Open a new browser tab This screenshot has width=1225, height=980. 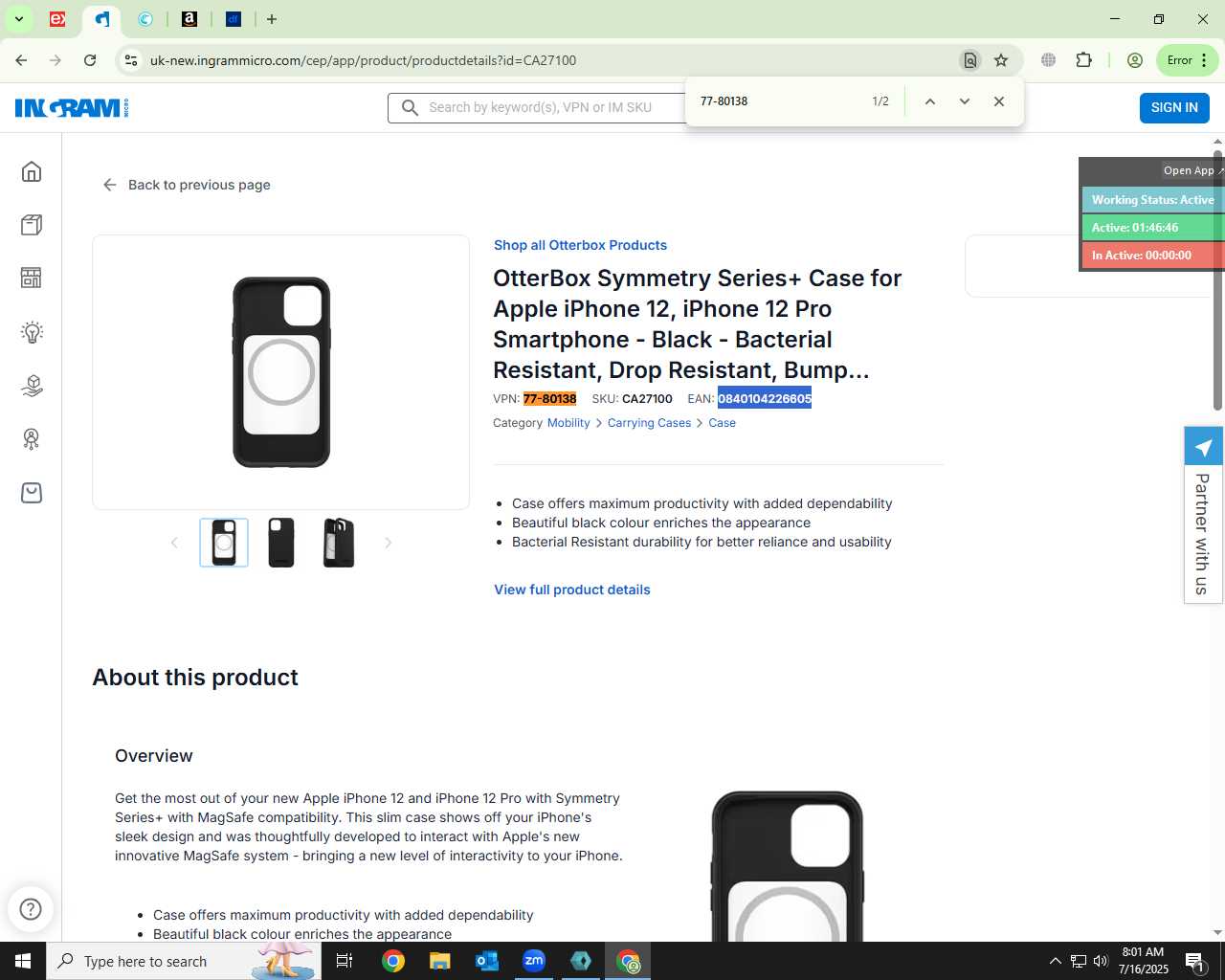pos(272,19)
